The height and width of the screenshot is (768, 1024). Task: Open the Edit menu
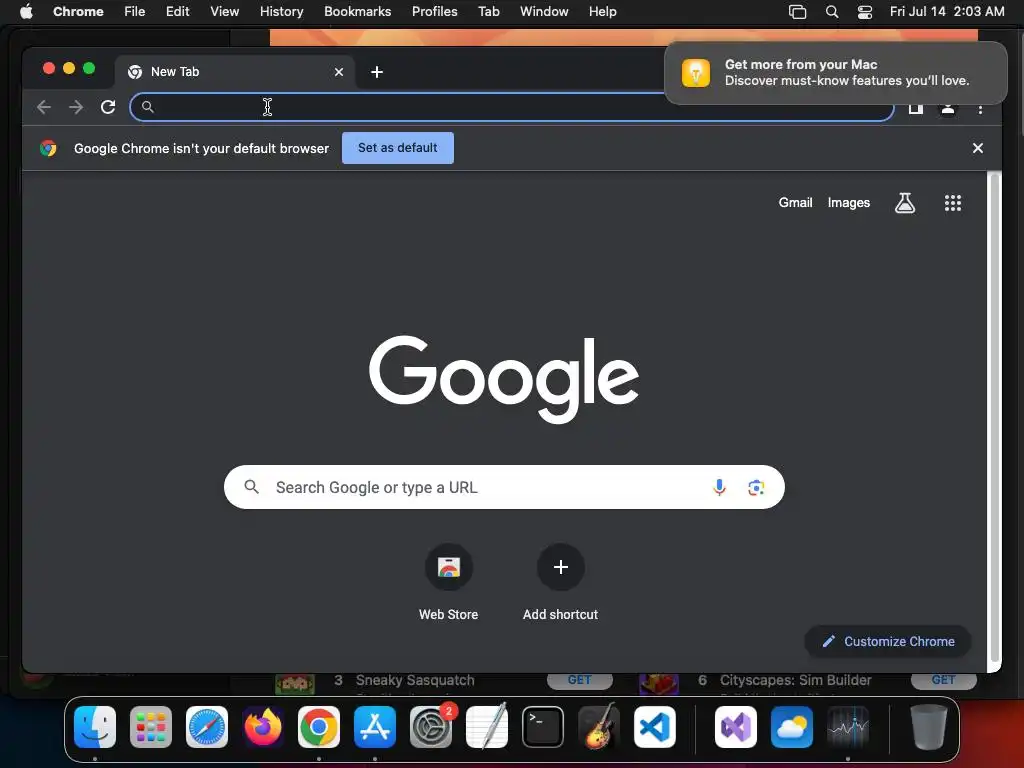[x=177, y=12]
